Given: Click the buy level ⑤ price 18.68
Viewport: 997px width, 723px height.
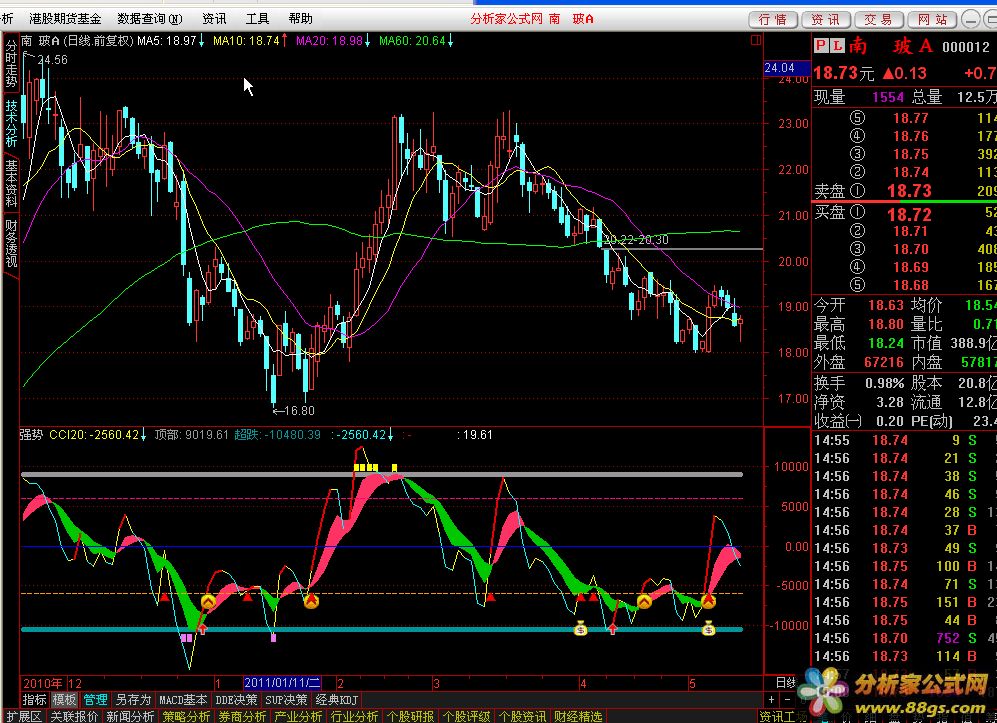Looking at the screenshot, I should pos(911,286).
